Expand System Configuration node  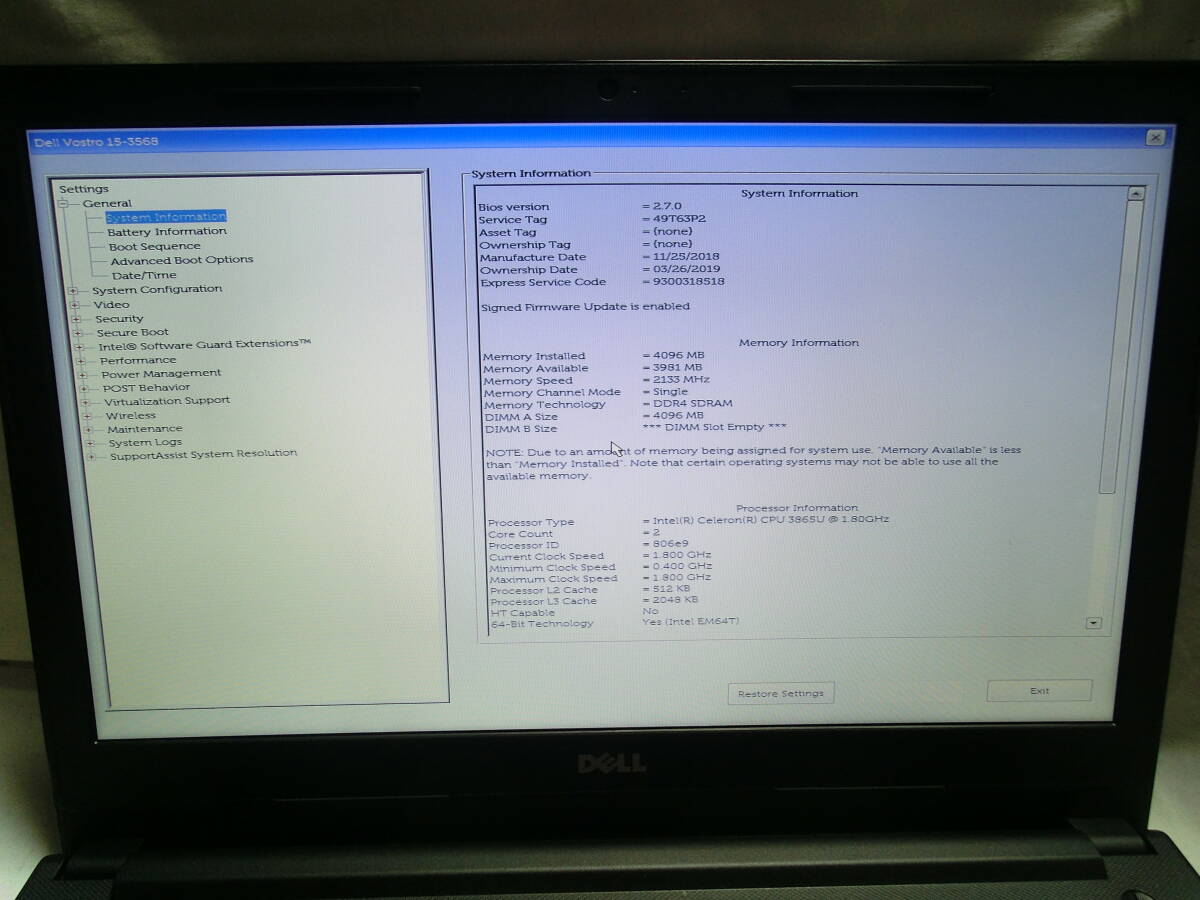coord(74,290)
